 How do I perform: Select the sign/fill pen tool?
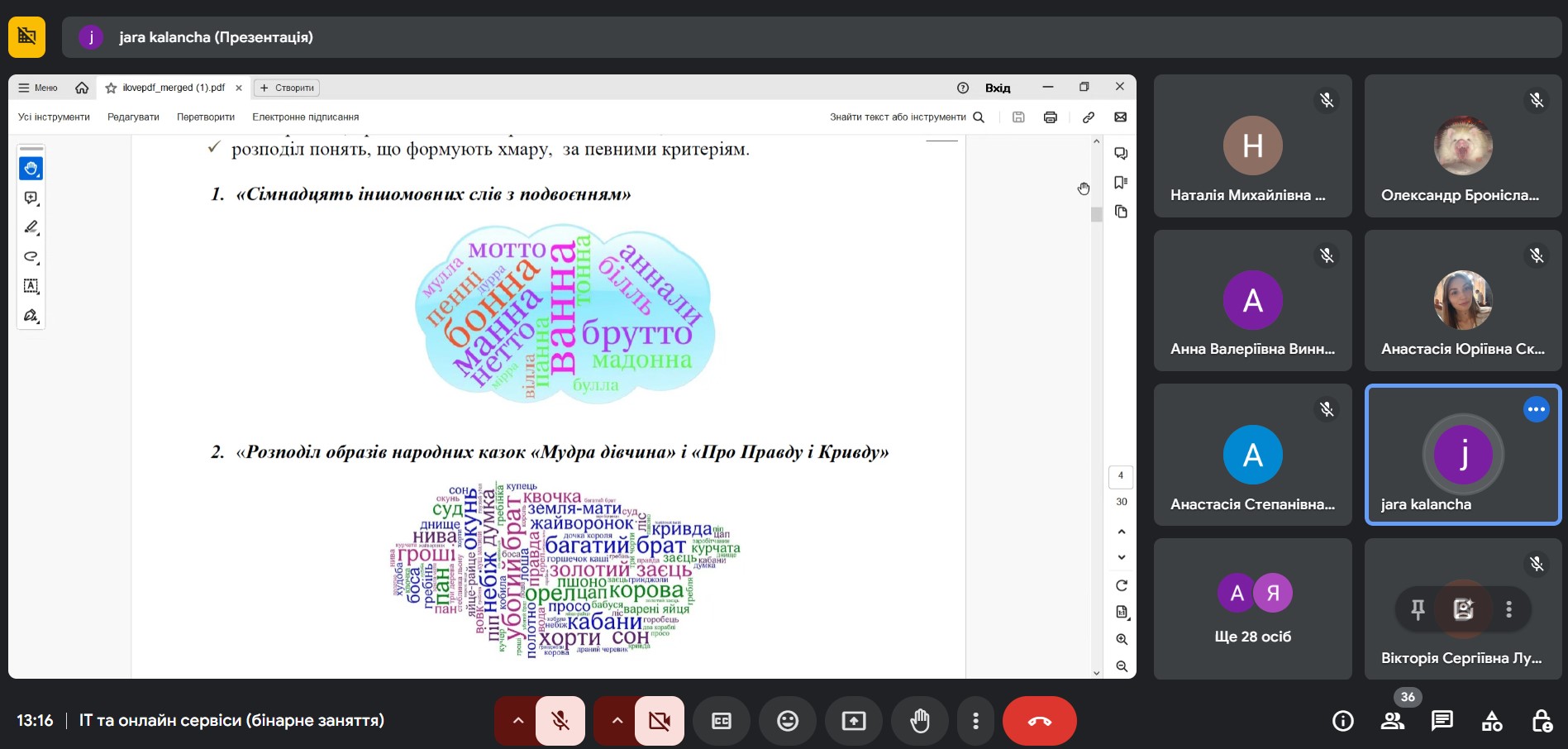(x=31, y=316)
